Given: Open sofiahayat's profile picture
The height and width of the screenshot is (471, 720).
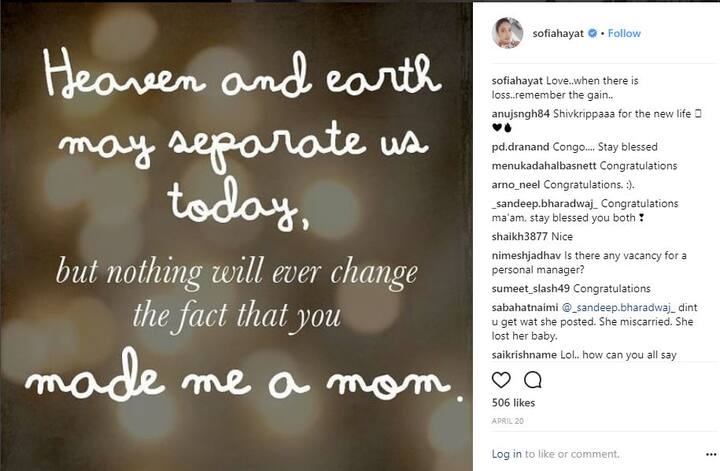Looking at the screenshot, I should point(507,33).
